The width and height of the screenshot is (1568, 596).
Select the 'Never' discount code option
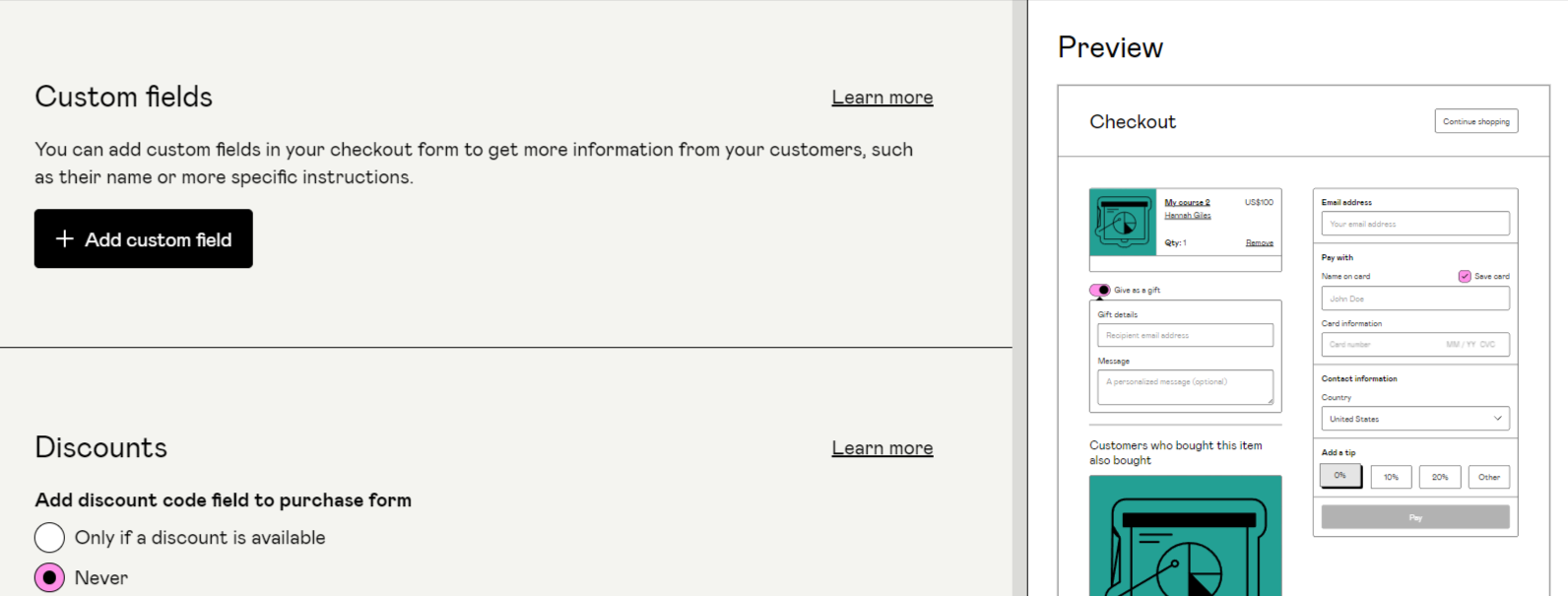(49, 577)
